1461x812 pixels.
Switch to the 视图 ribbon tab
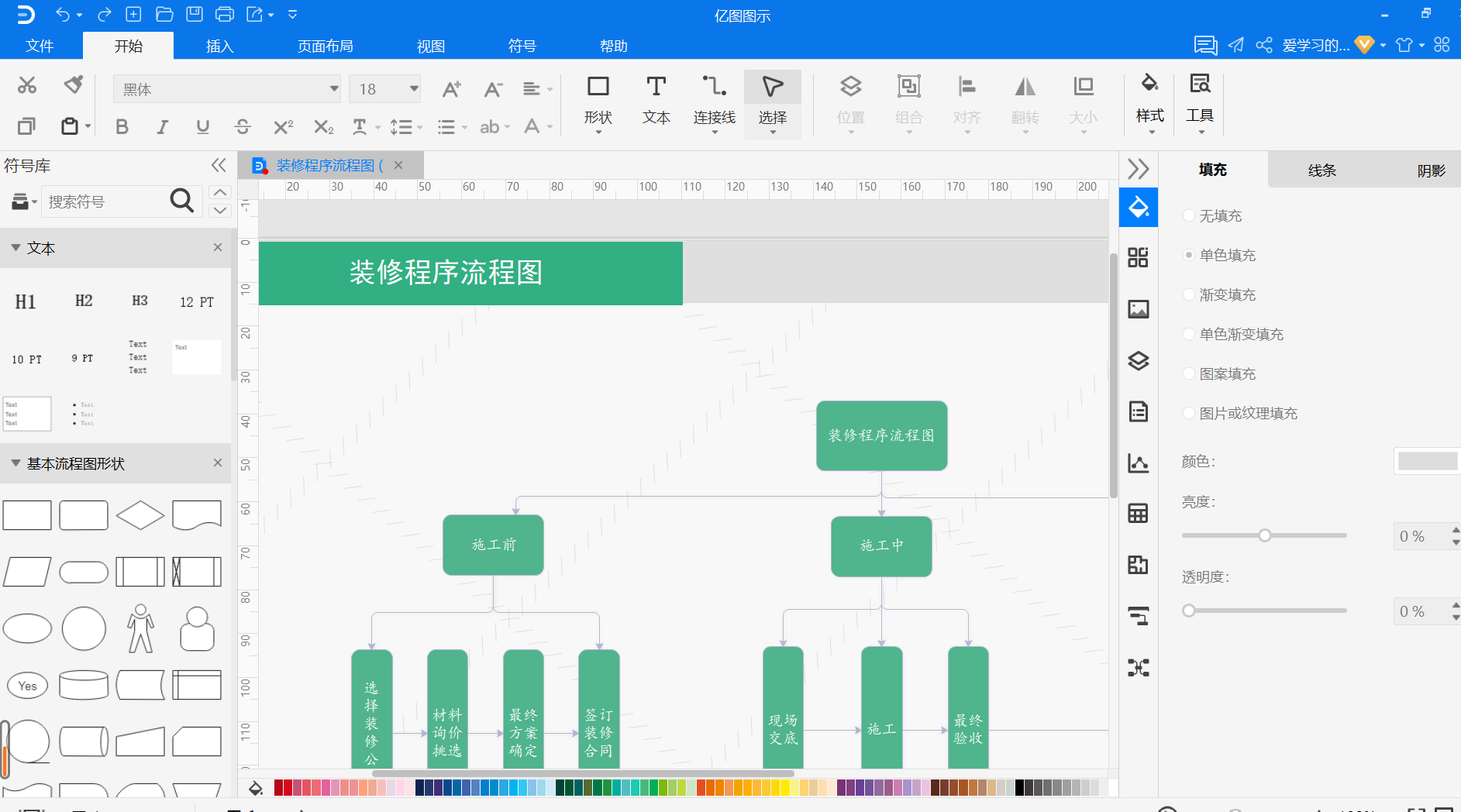tap(431, 46)
